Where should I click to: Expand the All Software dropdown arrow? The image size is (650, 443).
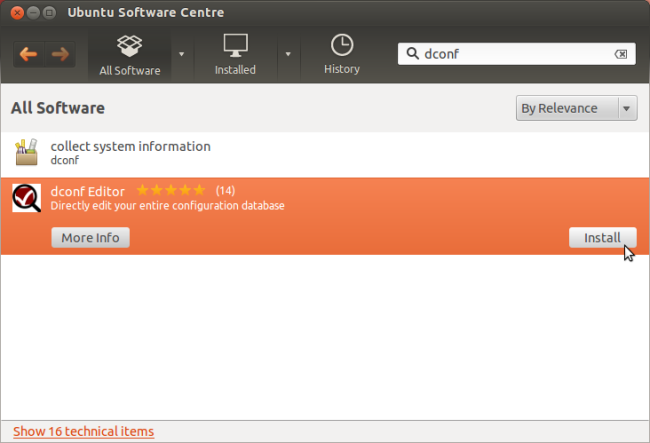tap(182, 54)
